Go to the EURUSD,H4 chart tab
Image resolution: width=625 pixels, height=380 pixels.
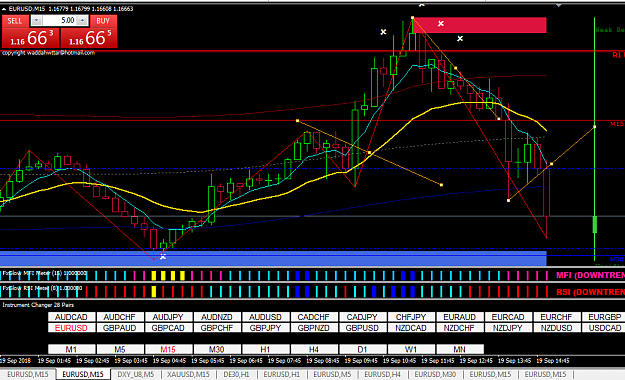[x=383, y=374]
